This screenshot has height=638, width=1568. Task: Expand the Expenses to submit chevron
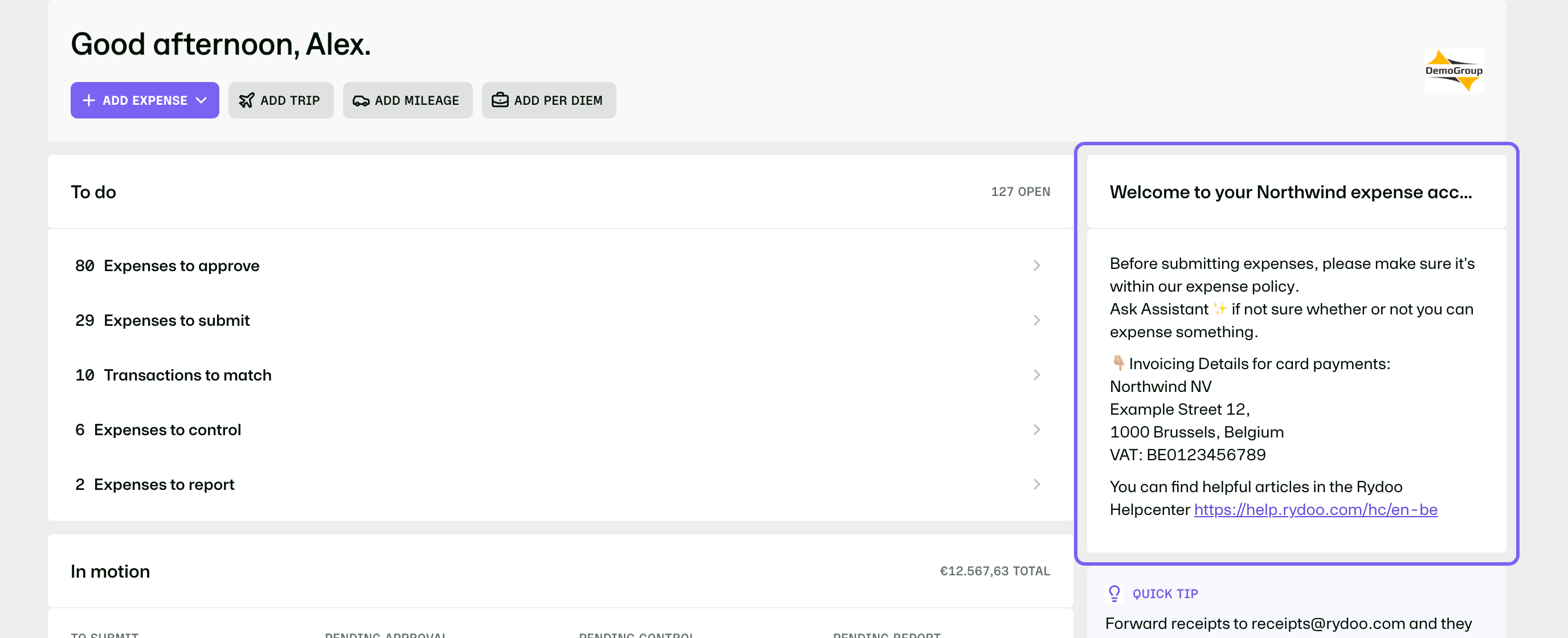[x=1036, y=320]
